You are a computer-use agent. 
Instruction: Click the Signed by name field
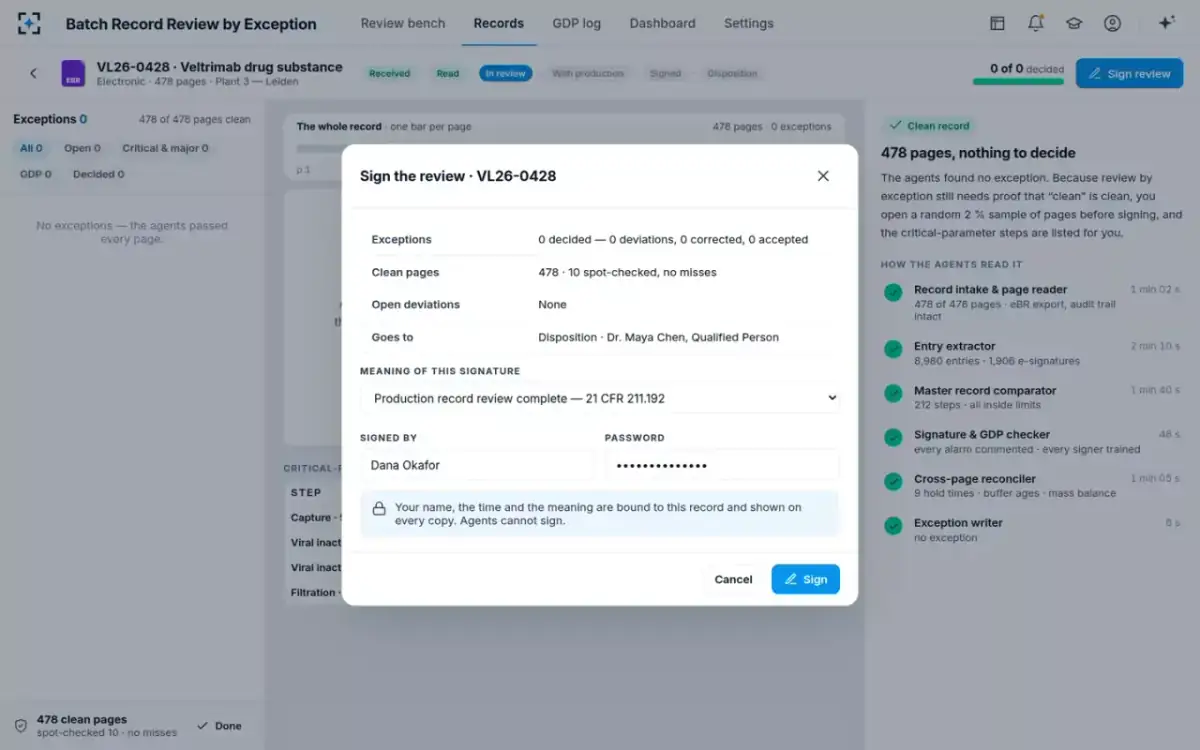[x=477, y=465]
